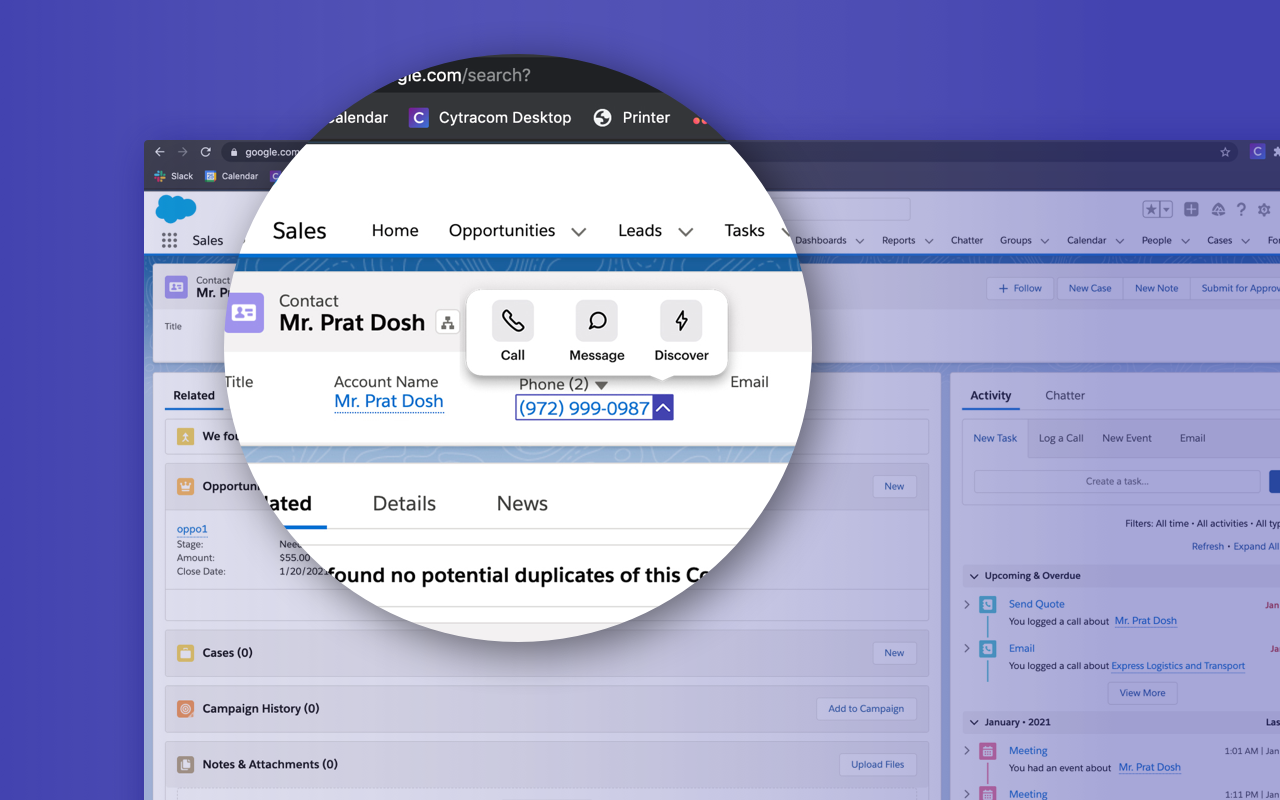
Task: Open the oppo1 opportunity link
Action: click(x=191, y=529)
